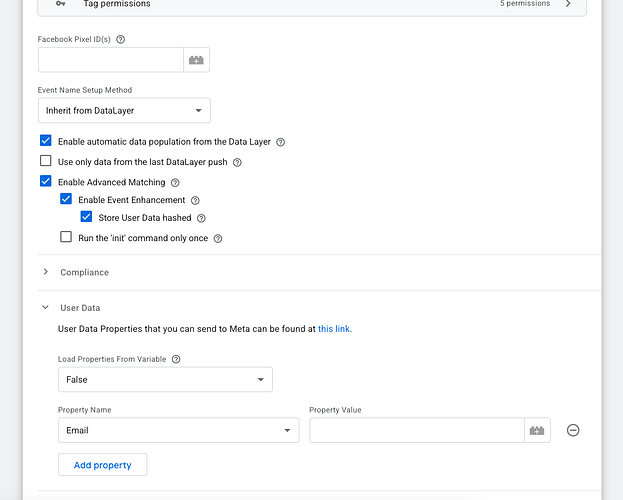Image resolution: width=623 pixels, height=500 pixels.
Task: Enable Run the 'init' command only once
Action: tap(66, 238)
